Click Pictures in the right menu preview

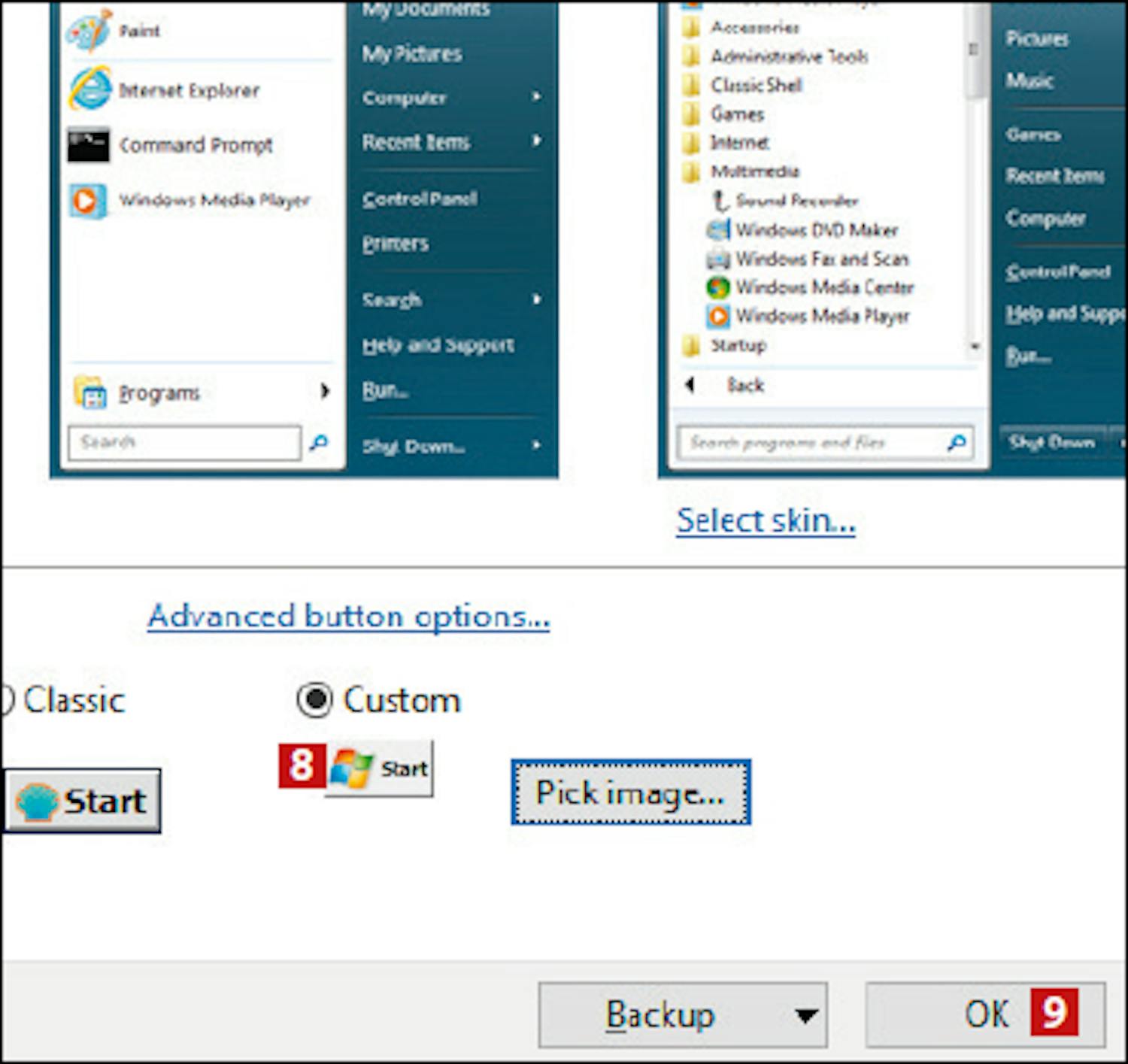coord(1037,38)
